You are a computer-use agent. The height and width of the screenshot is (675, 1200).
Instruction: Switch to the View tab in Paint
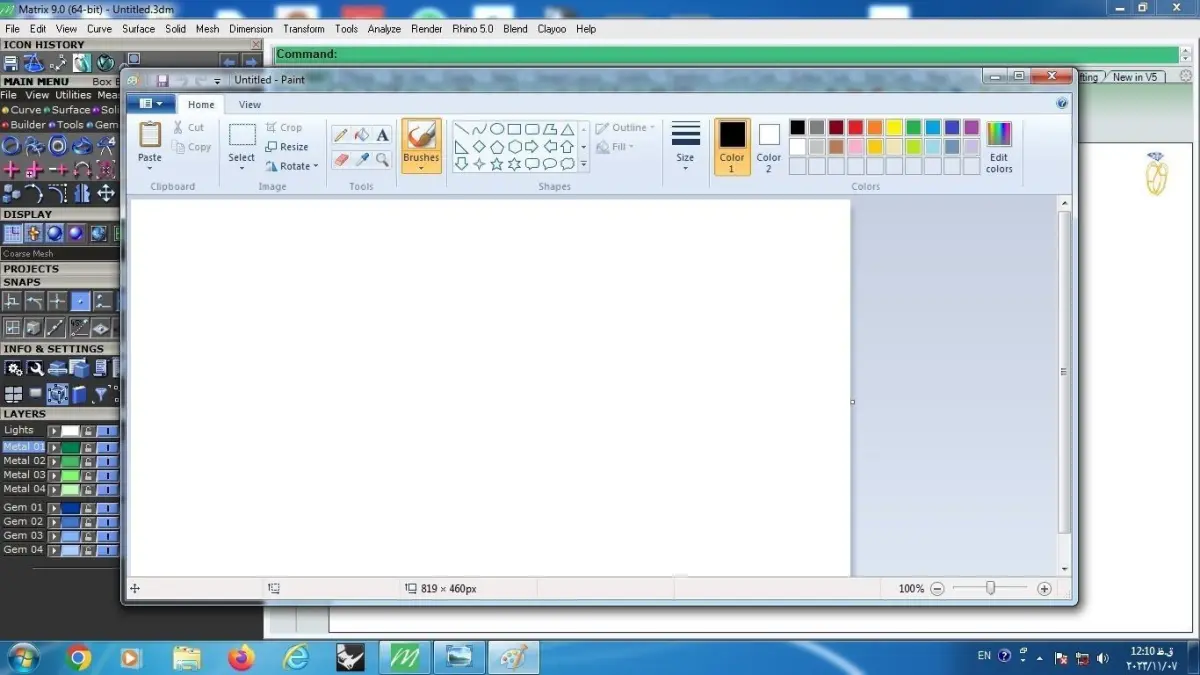250,104
